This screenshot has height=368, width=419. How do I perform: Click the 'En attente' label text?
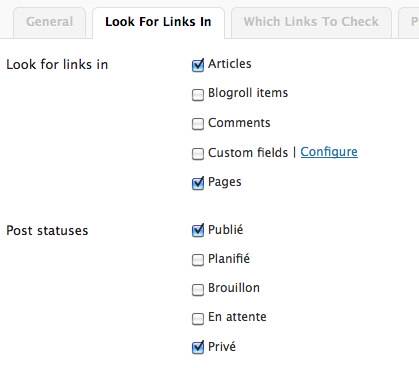pos(237,317)
